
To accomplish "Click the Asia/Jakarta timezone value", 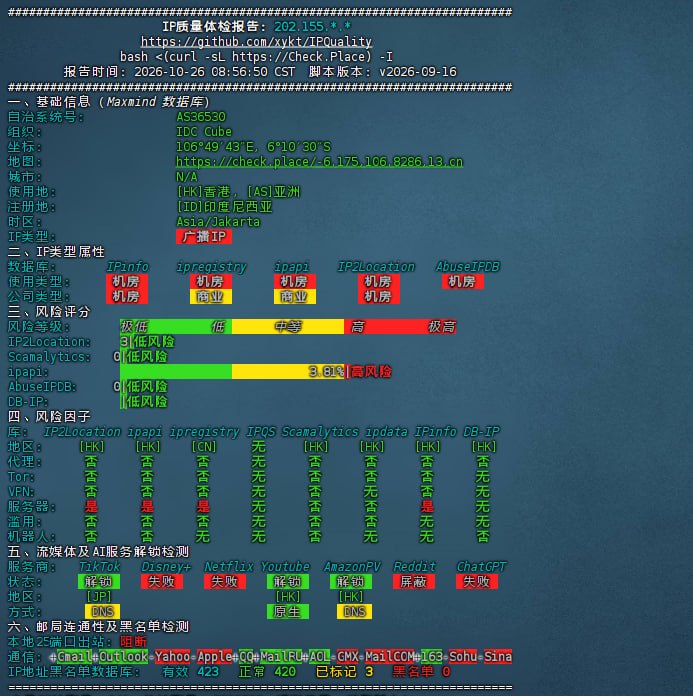I will (218, 221).
